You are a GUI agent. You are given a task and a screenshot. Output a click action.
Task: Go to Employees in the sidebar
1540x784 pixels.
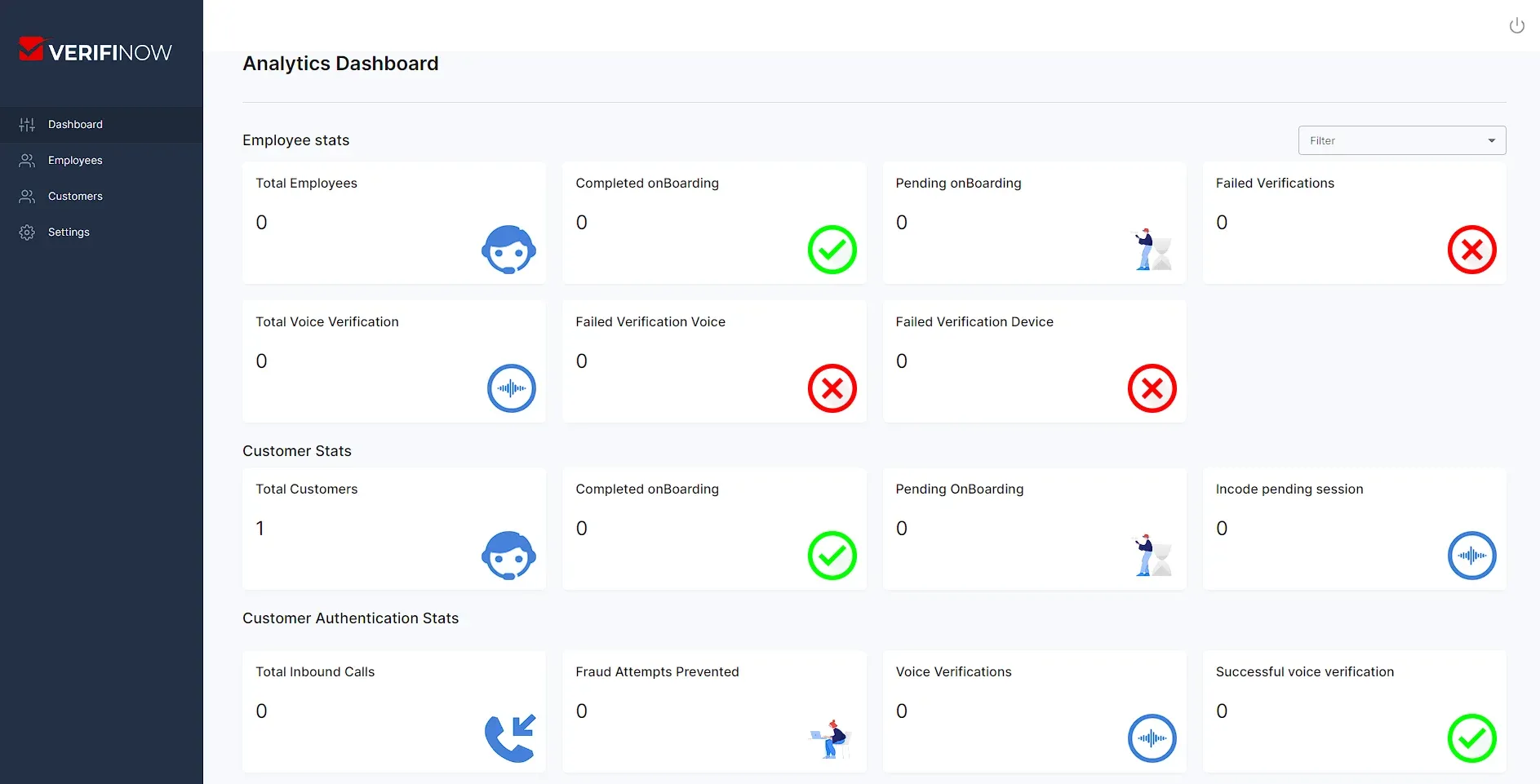pos(75,161)
